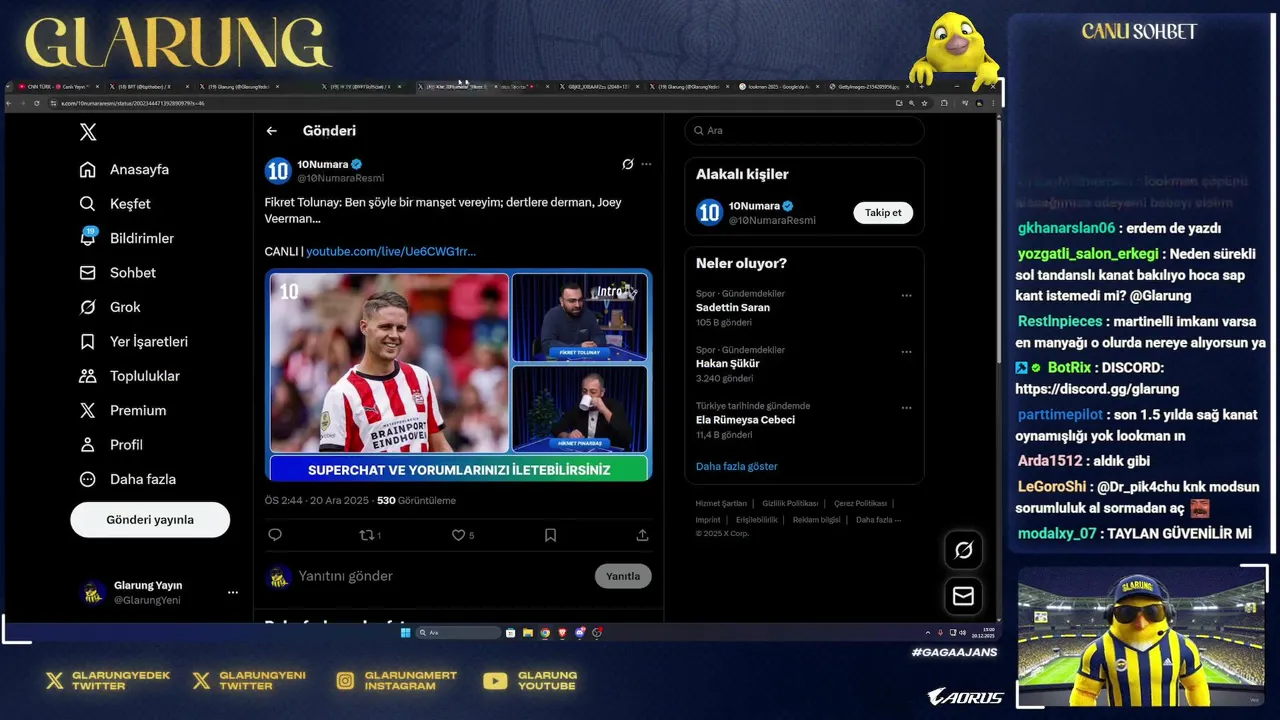The height and width of the screenshot is (720, 1280).
Task: Open three-dot menu on the 10Numara post
Action: [x=646, y=164]
